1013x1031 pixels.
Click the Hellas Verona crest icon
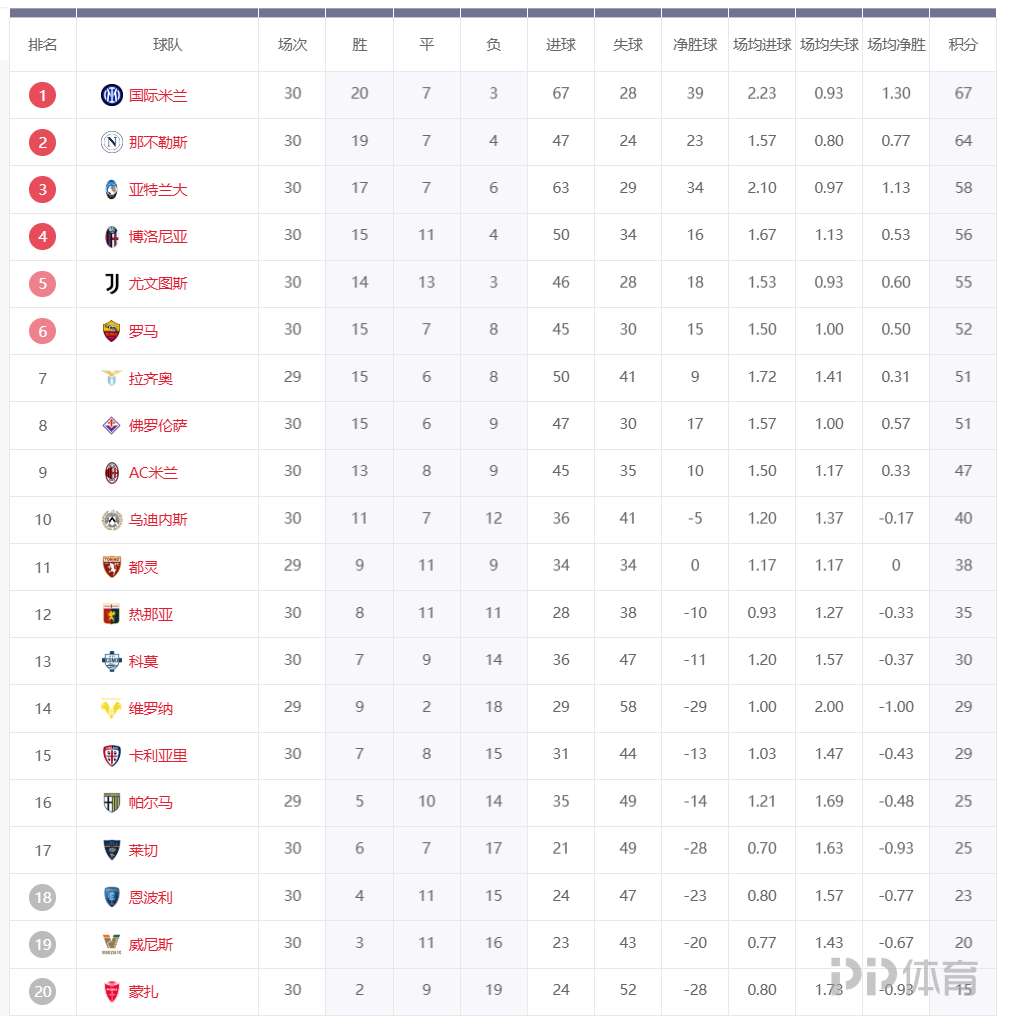pyautogui.click(x=112, y=709)
